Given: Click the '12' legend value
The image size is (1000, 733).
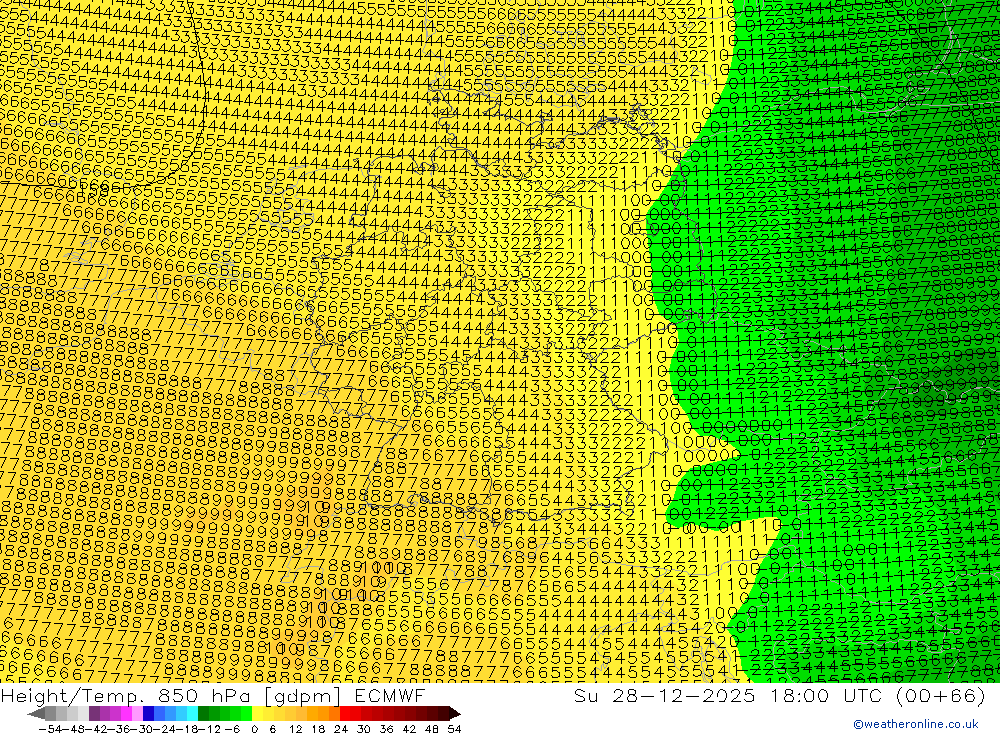Looking at the screenshot, I should 296,729.
